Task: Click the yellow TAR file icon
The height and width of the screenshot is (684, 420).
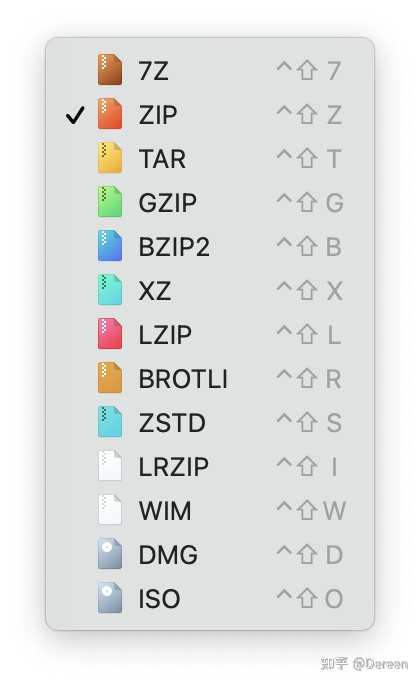Action: pyautogui.click(x=110, y=157)
